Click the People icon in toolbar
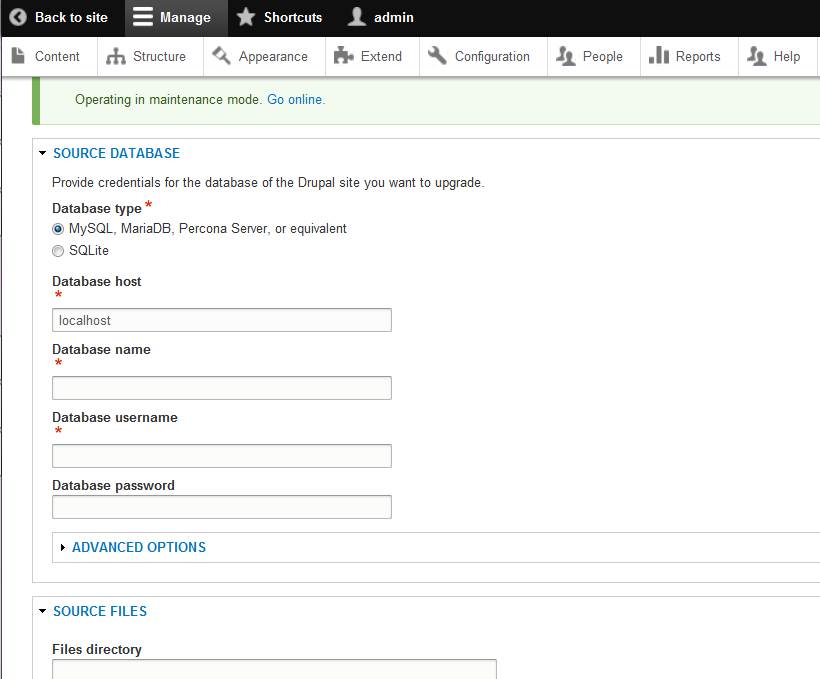Screen dimensions: 820x679 (566, 55)
